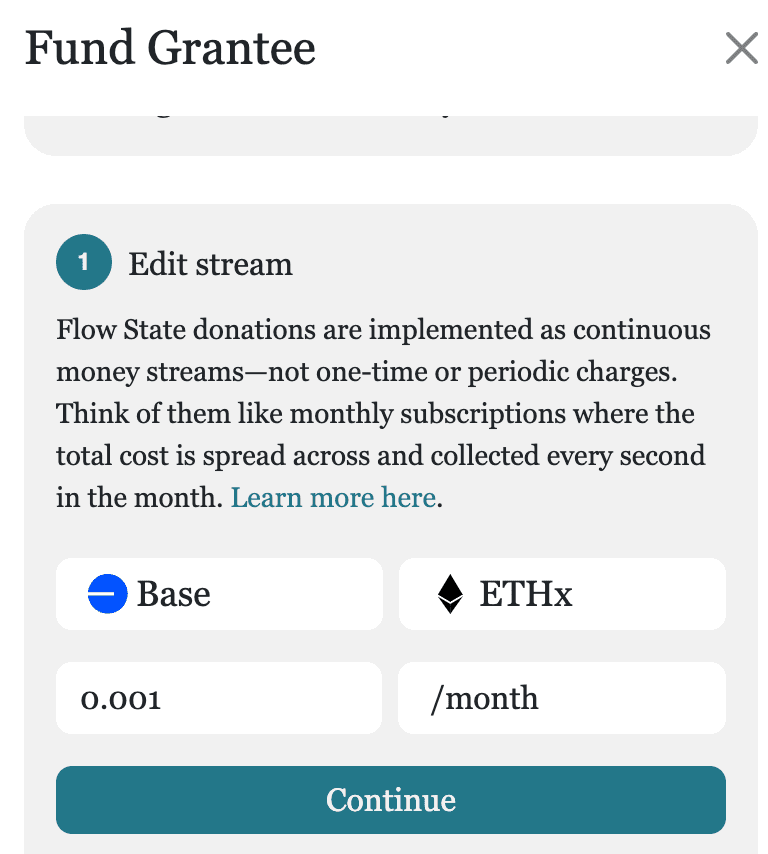The height and width of the screenshot is (854, 768).
Task: Open the ETHx token selector
Action: (x=562, y=594)
